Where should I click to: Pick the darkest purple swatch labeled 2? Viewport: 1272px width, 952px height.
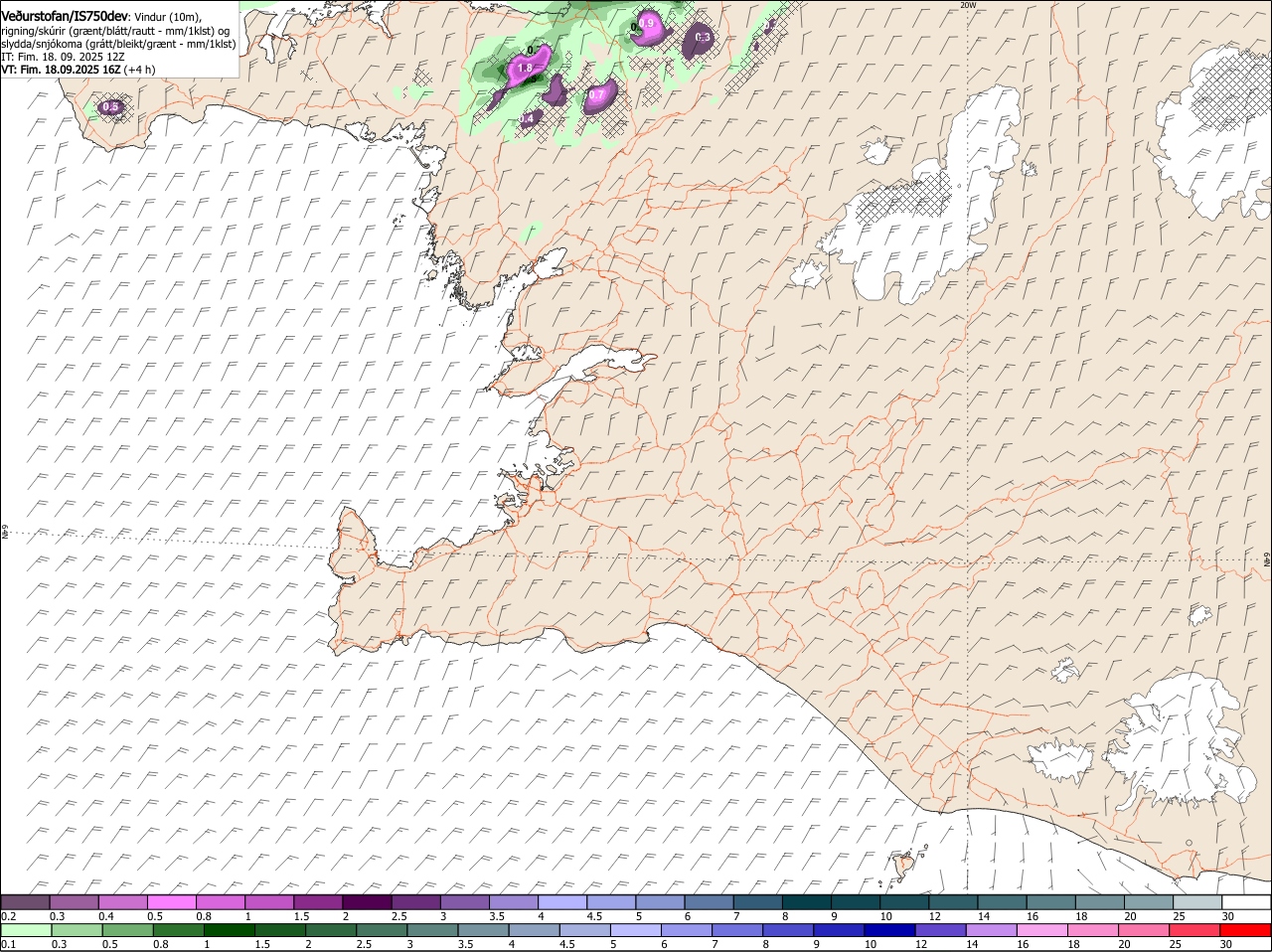(x=367, y=901)
